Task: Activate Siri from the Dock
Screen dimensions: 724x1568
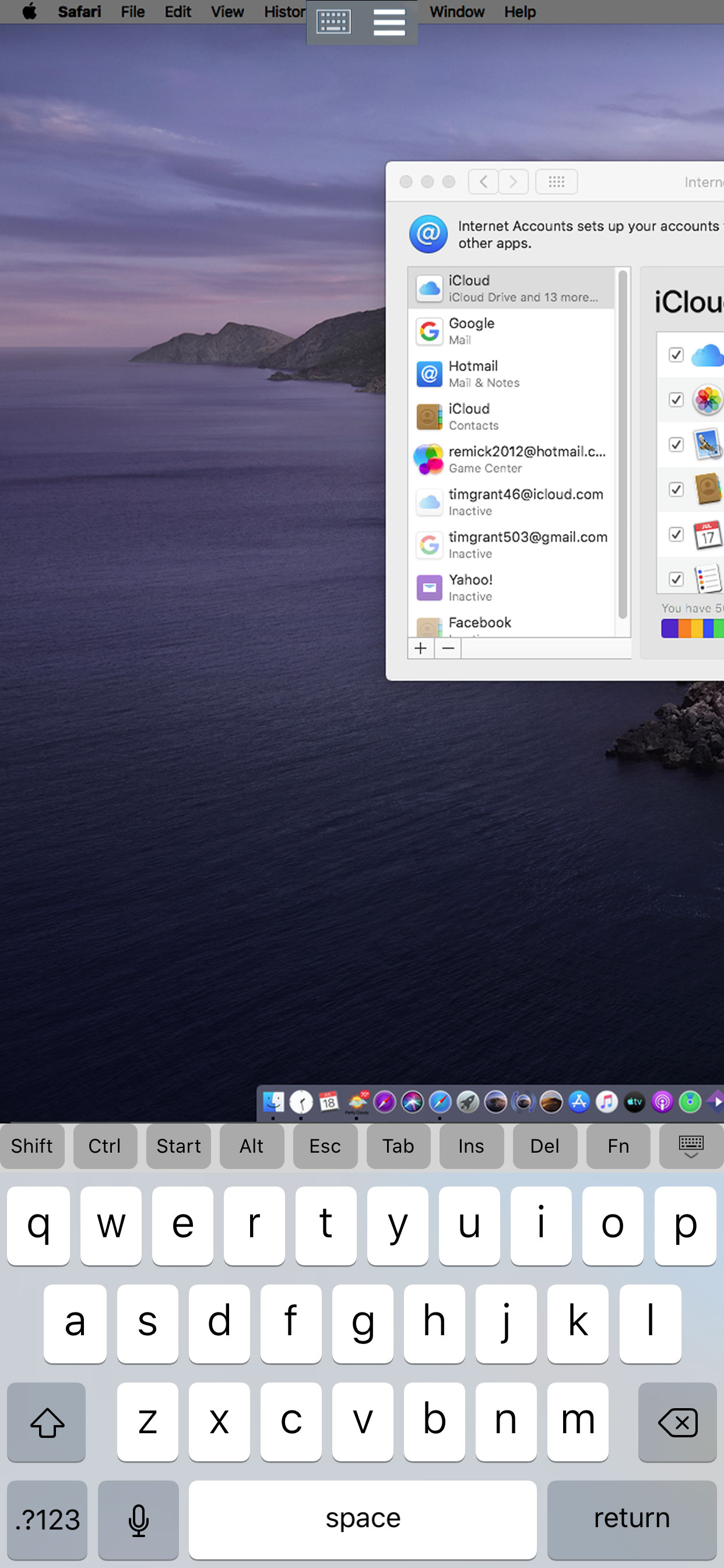Action: (413, 1102)
